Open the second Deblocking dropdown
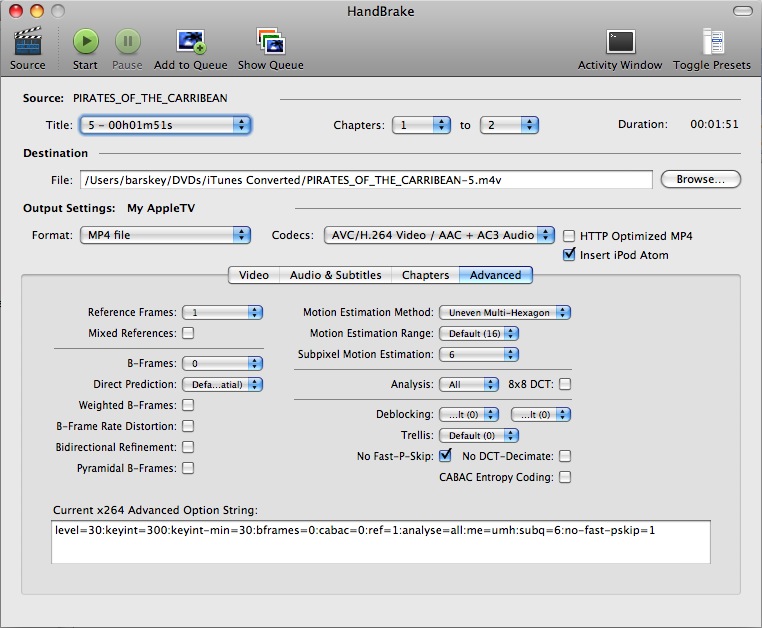The height and width of the screenshot is (628, 762). coord(540,415)
